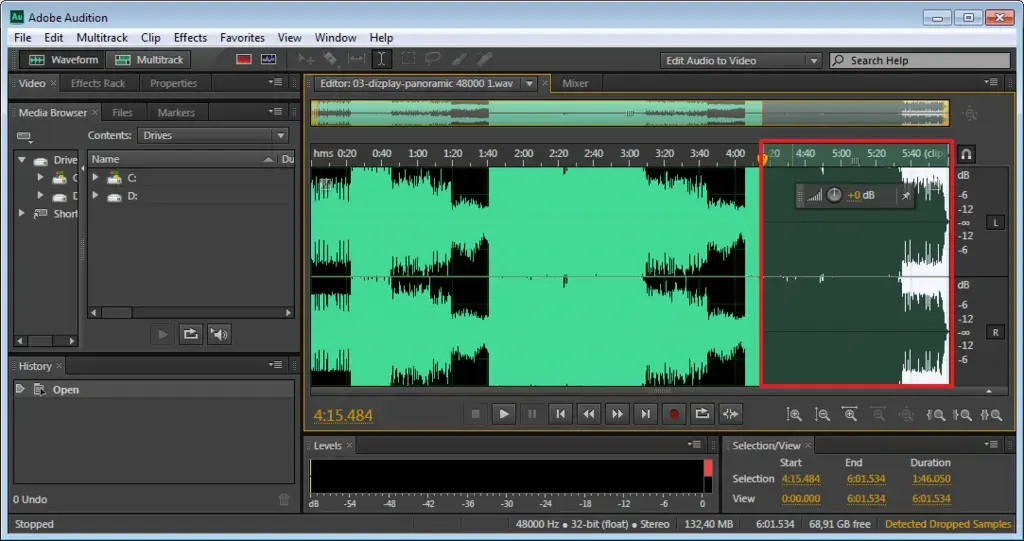Viewport: 1024px width, 541px height.
Task: Switch to Multitrack view
Action: tap(149, 60)
